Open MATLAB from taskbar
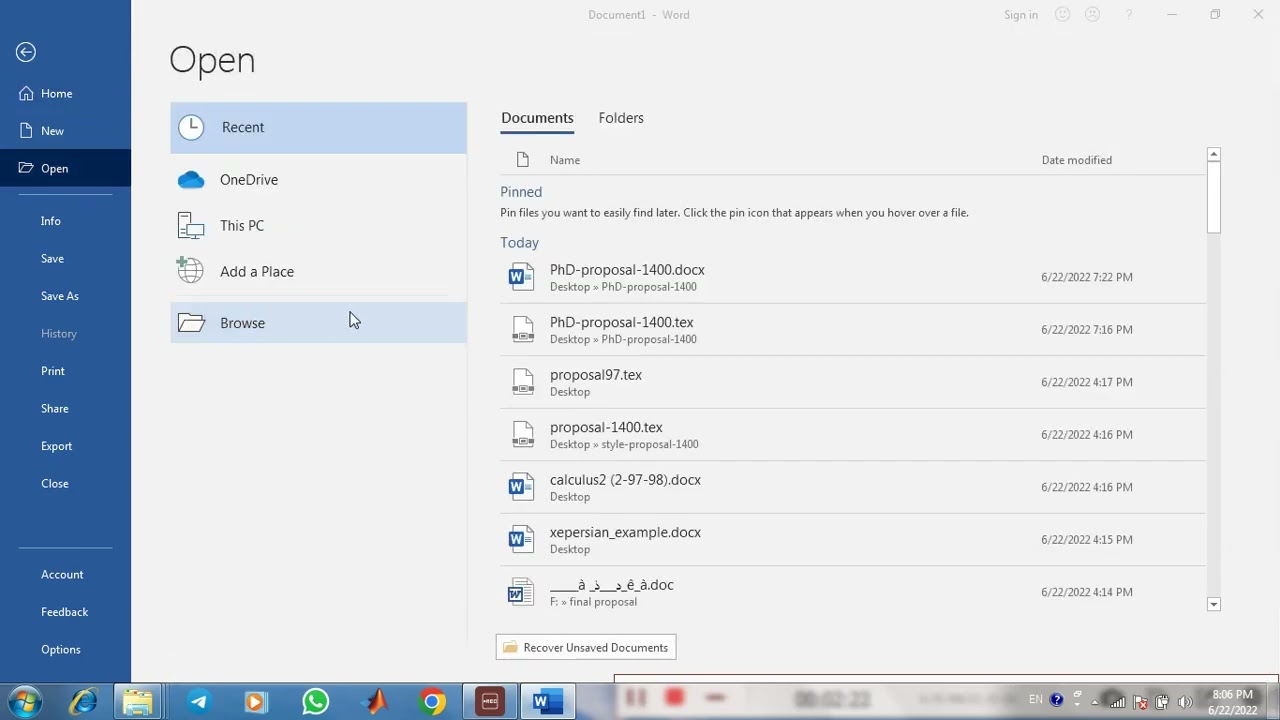The height and width of the screenshot is (720, 1280). pyautogui.click(x=375, y=702)
